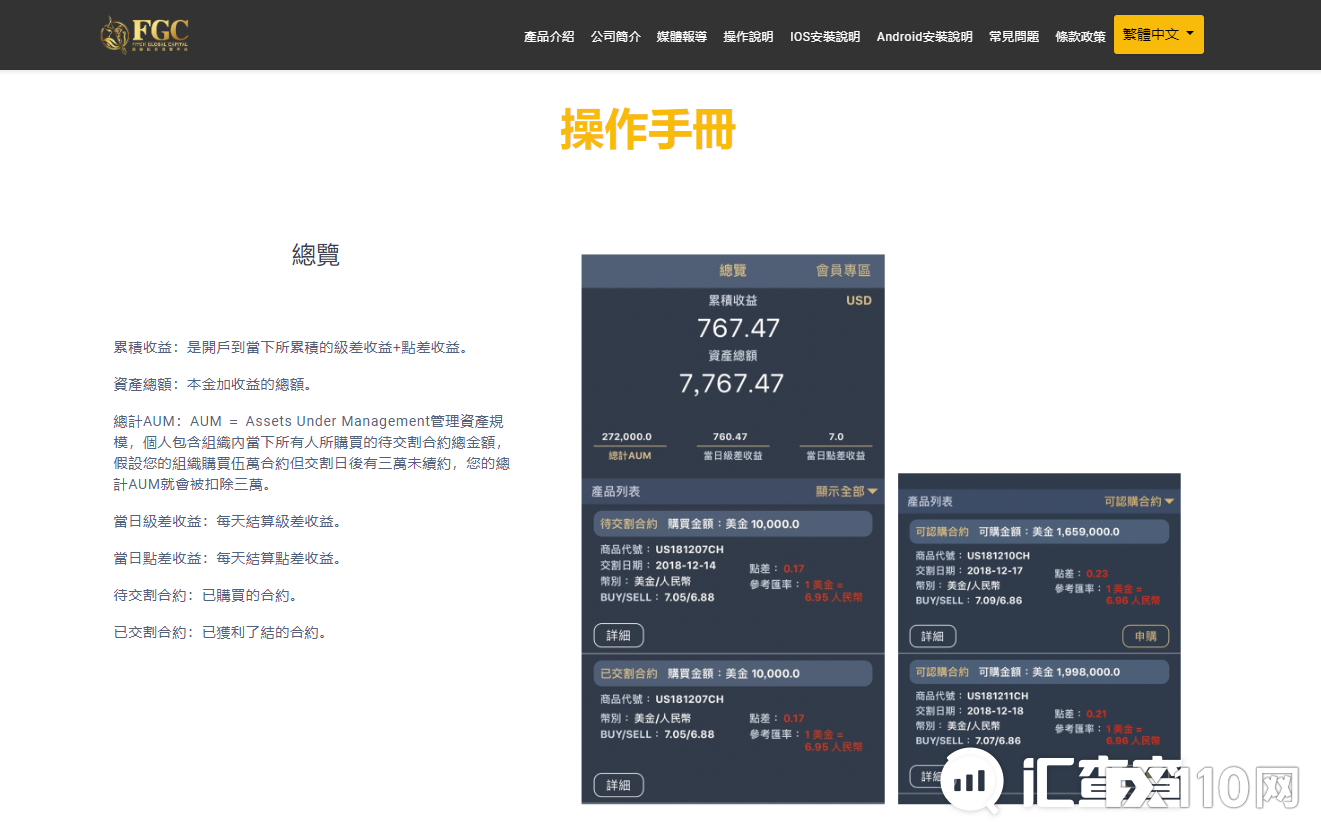Navigate to 媒體報導

681,35
